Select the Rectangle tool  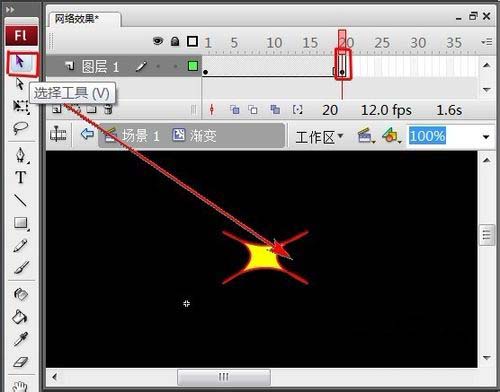point(21,223)
